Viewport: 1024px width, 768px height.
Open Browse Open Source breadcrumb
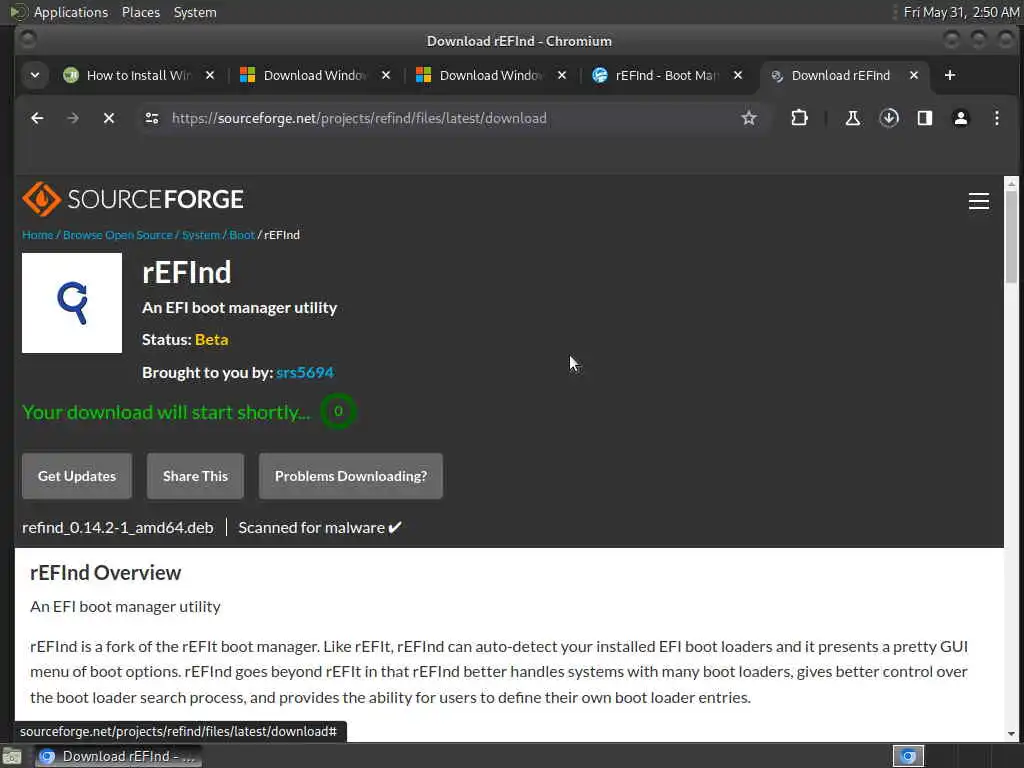(118, 235)
